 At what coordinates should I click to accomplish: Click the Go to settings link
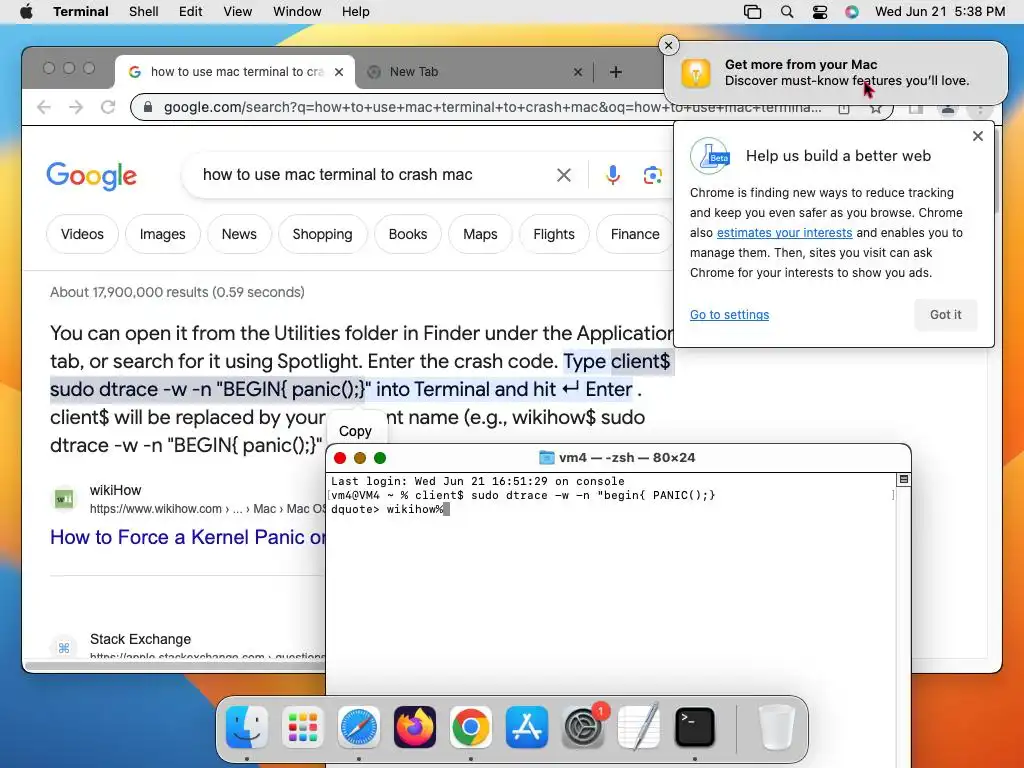coord(729,315)
